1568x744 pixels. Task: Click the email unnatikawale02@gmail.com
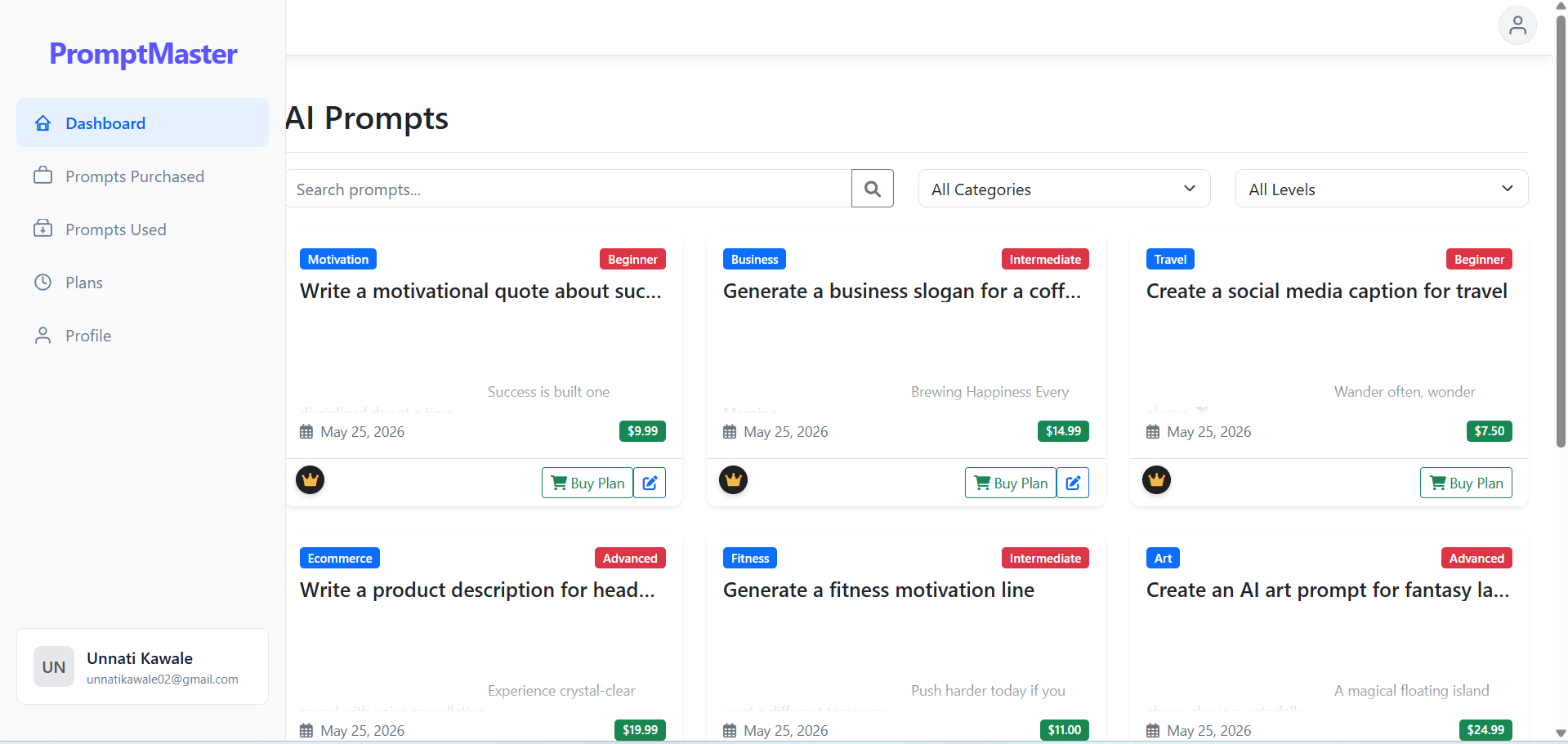pyautogui.click(x=163, y=679)
